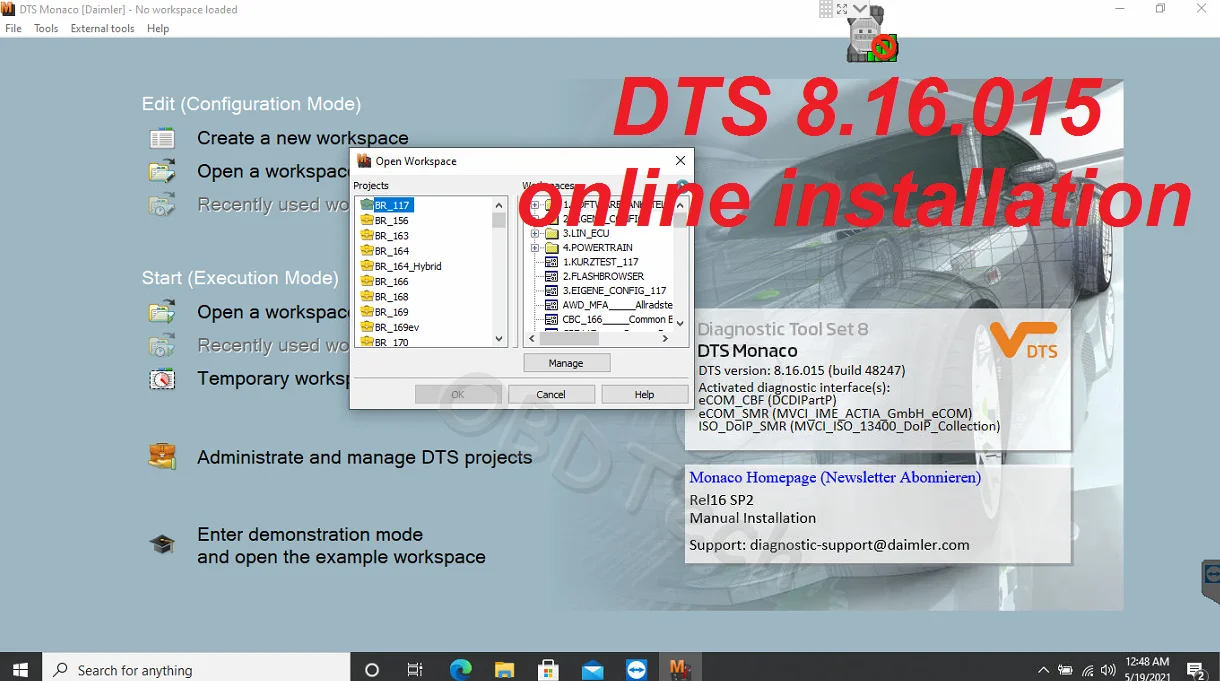Click the BR_156 project briefcase icon

point(367,220)
